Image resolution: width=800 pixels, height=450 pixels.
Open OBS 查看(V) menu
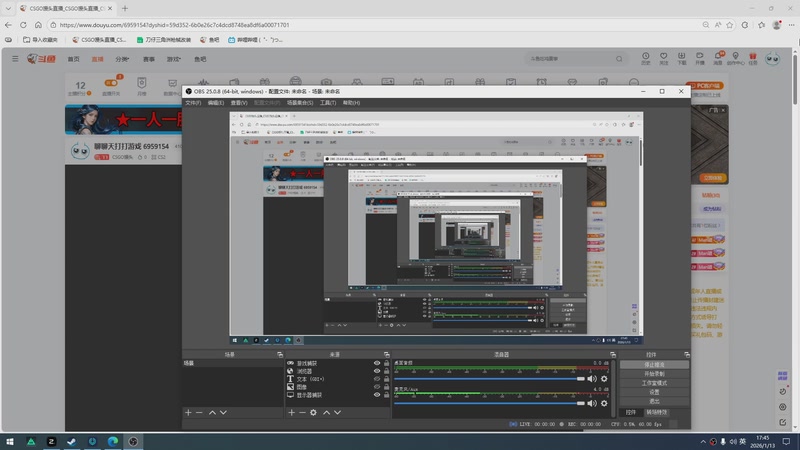(x=239, y=103)
